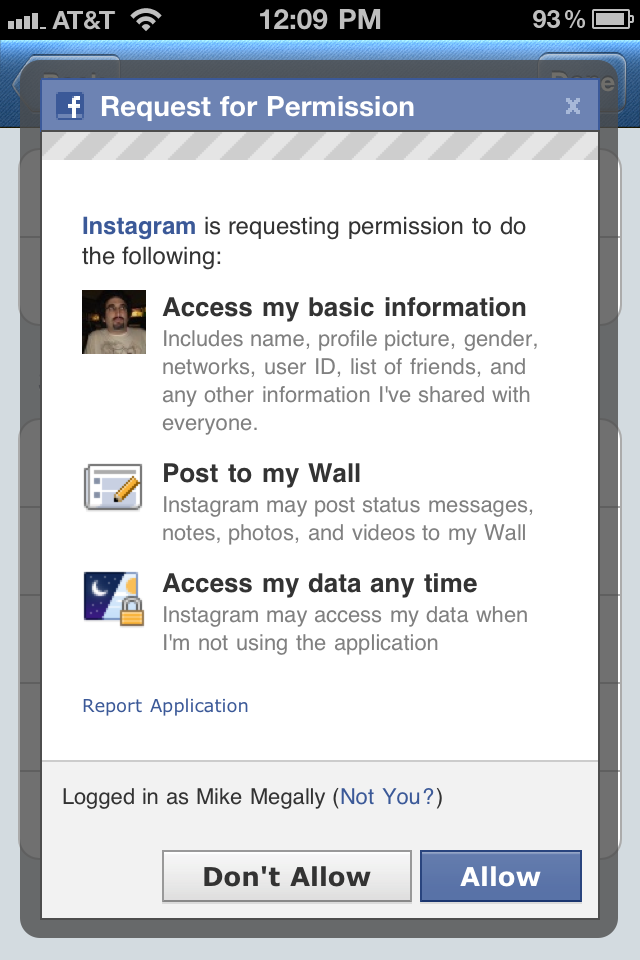Tap the dimmed Done button behind dialog
The width and height of the screenshot is (640, 960).
(582, 83)
